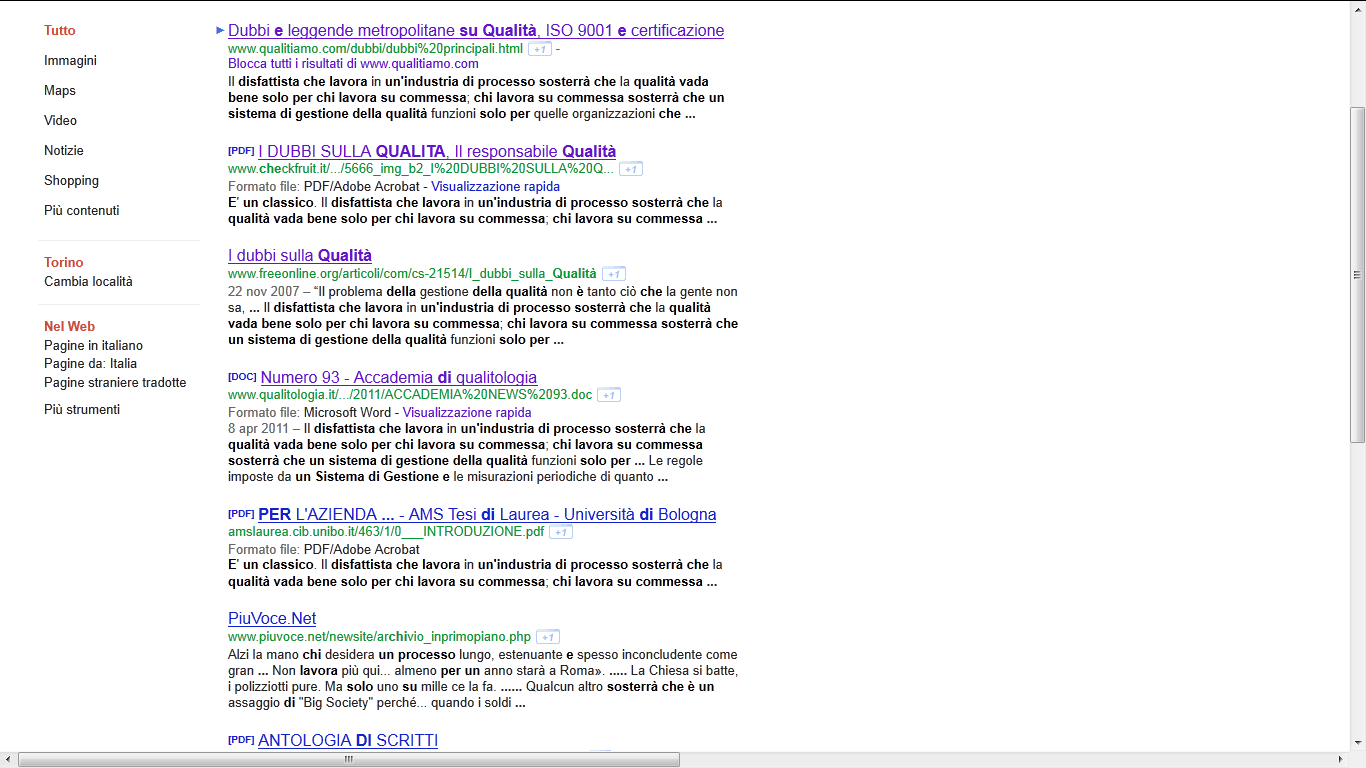Screen dimensions: 1366x768
Task: Click the horizontal scrollbar thumb
Action: (x=349, y=760)
